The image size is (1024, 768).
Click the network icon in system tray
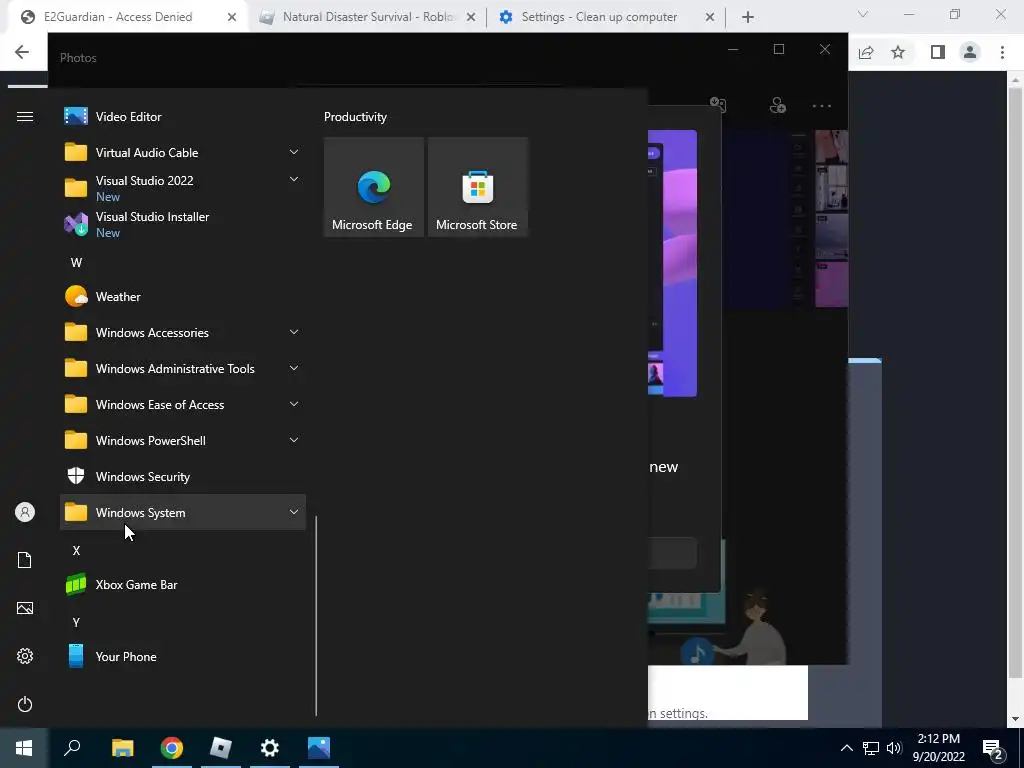click(x=871, y=748)
